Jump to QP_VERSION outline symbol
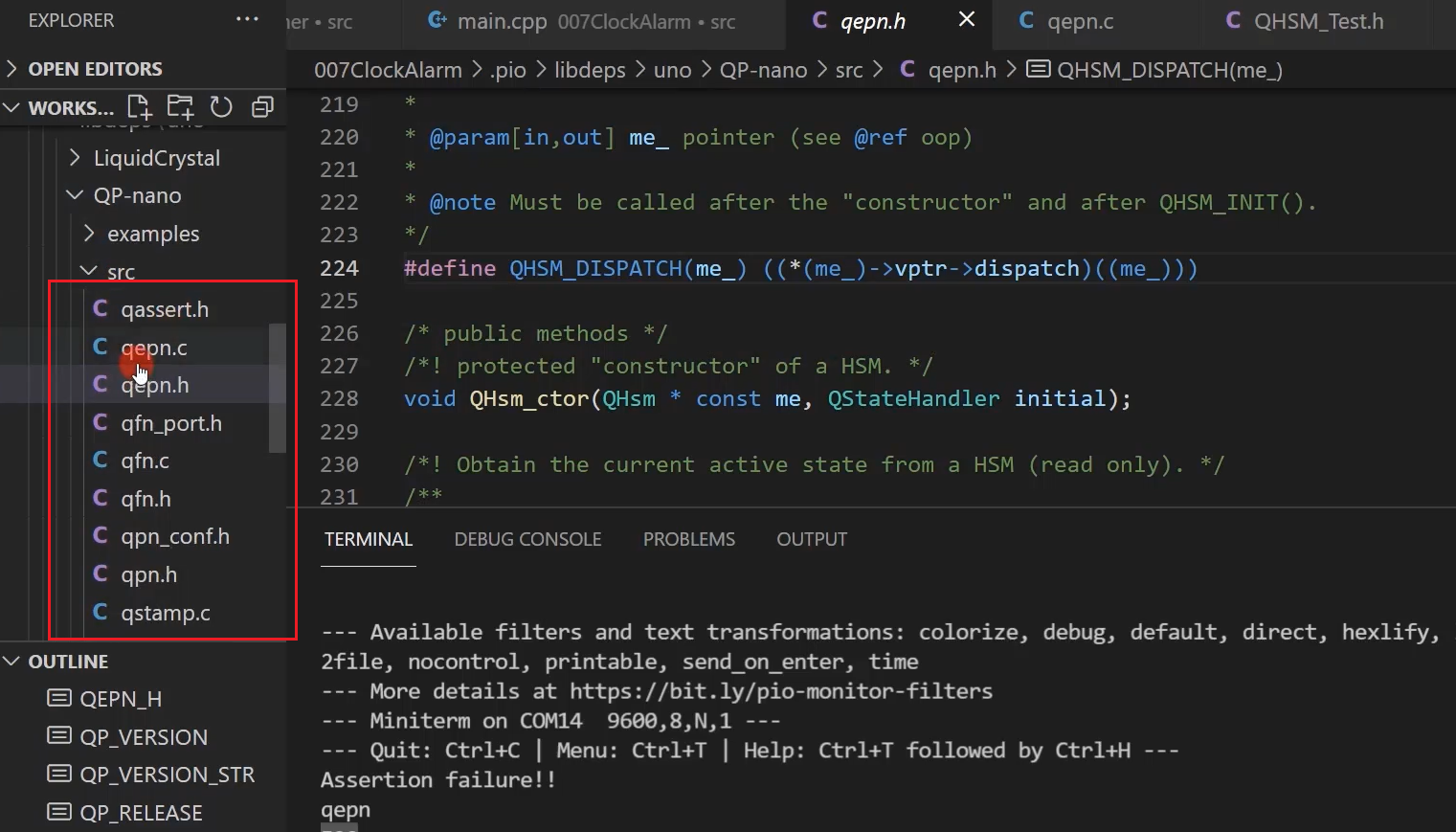 [x=144, y=737]
